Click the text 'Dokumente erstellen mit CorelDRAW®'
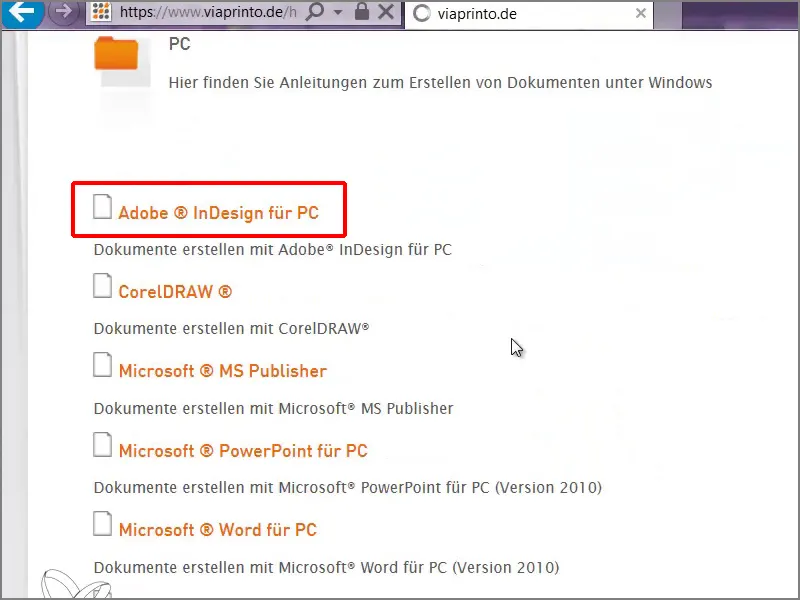The height and width of the screenshot is (600, 800). [x=232, y=329]
